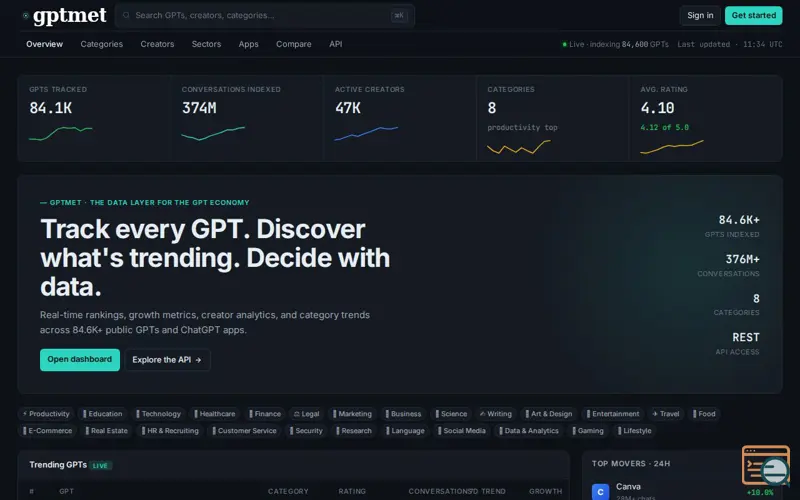
Task: Click the Categories sparkline chart
Action: tap(519, 147)
